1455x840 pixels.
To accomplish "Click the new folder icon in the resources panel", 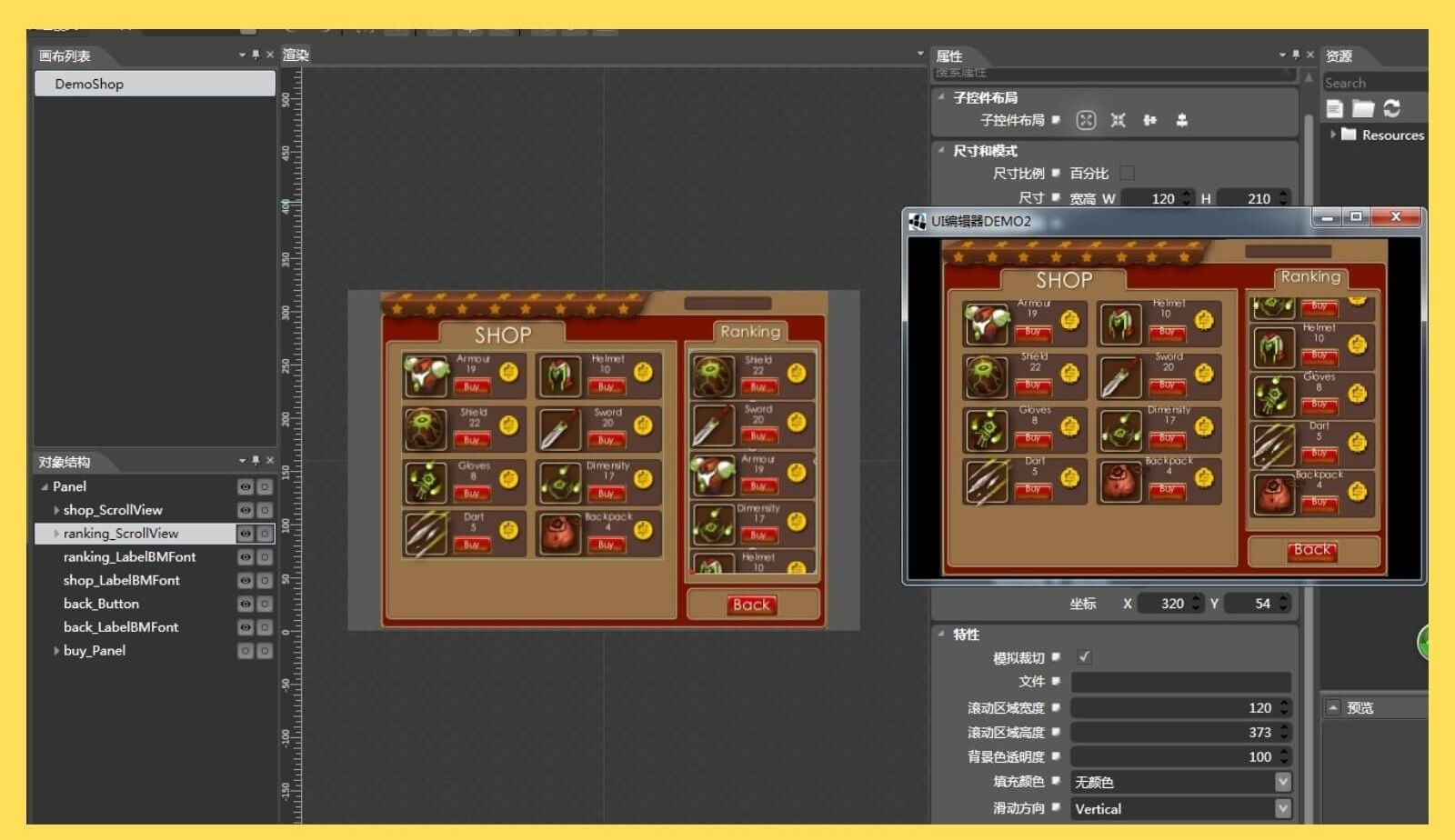I will click(1362, 107).
